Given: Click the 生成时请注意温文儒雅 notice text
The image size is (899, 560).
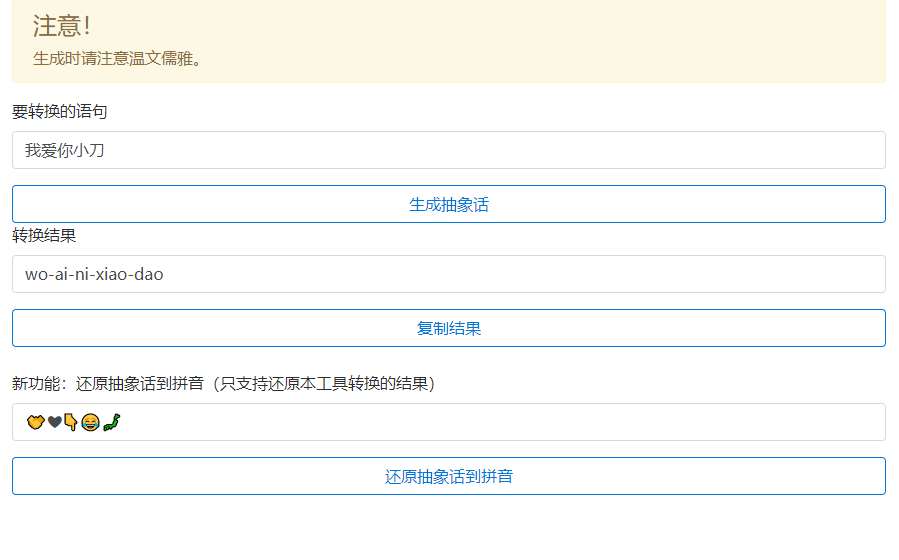Looking at the screenshot, I should (x=118, y=58).
